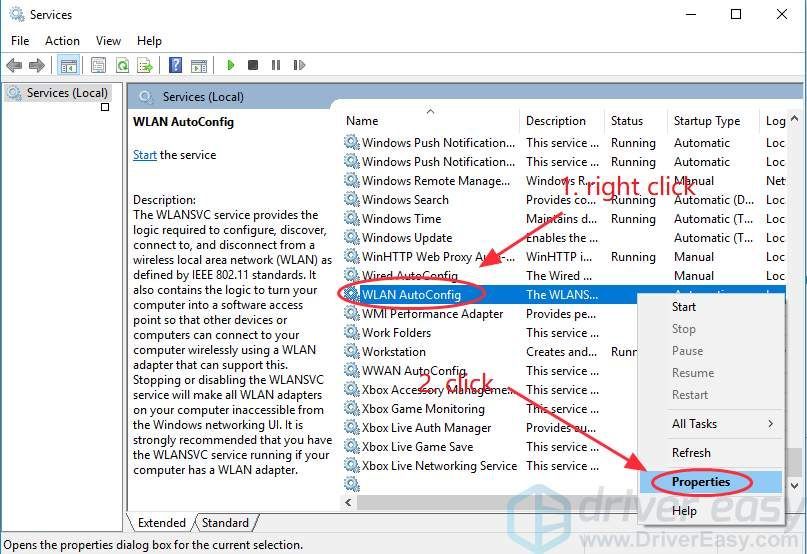The width and height of the screenshot is (807, 554).
Task: Open the View menu
Action: click(108, 41)
